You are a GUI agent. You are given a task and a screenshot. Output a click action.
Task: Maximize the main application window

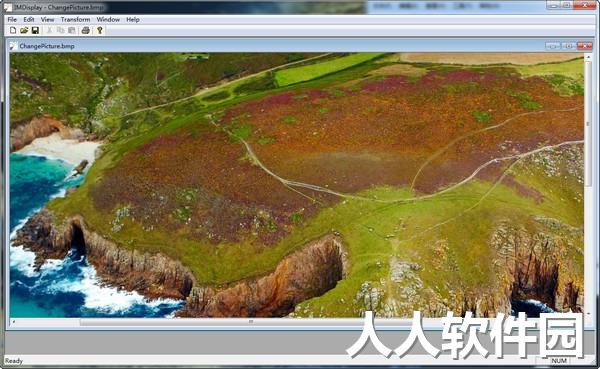point(567,5)
